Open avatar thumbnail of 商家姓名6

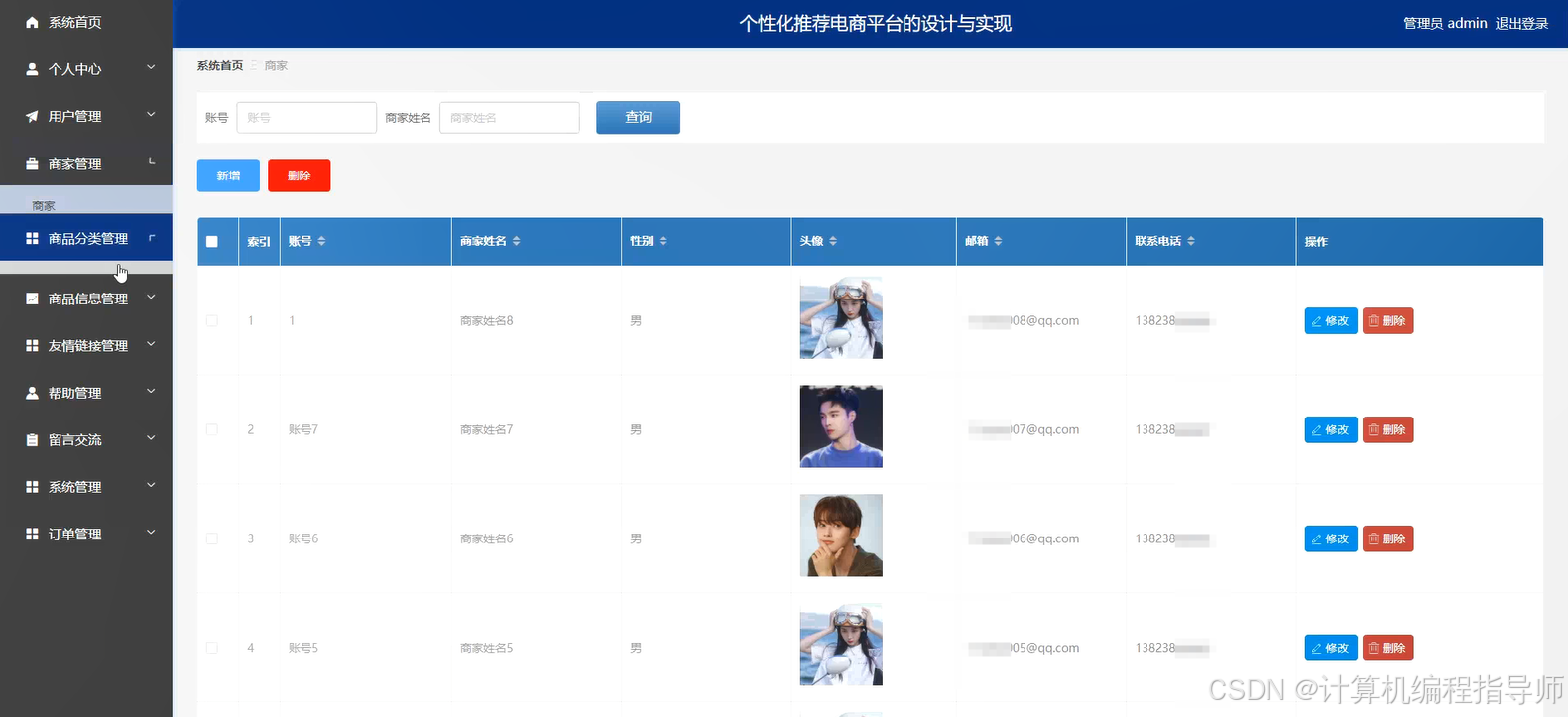(x=841, y=536)
